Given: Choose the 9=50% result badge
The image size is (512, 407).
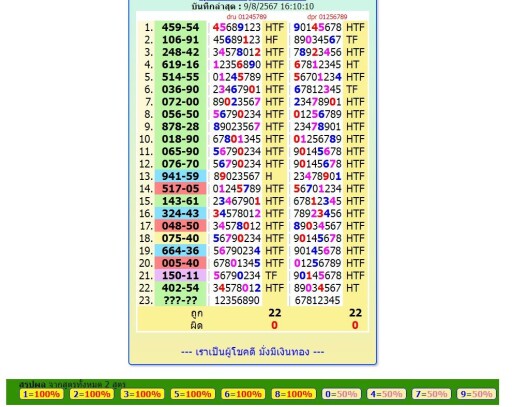Looking at the screenshot, I should point(476,394).
